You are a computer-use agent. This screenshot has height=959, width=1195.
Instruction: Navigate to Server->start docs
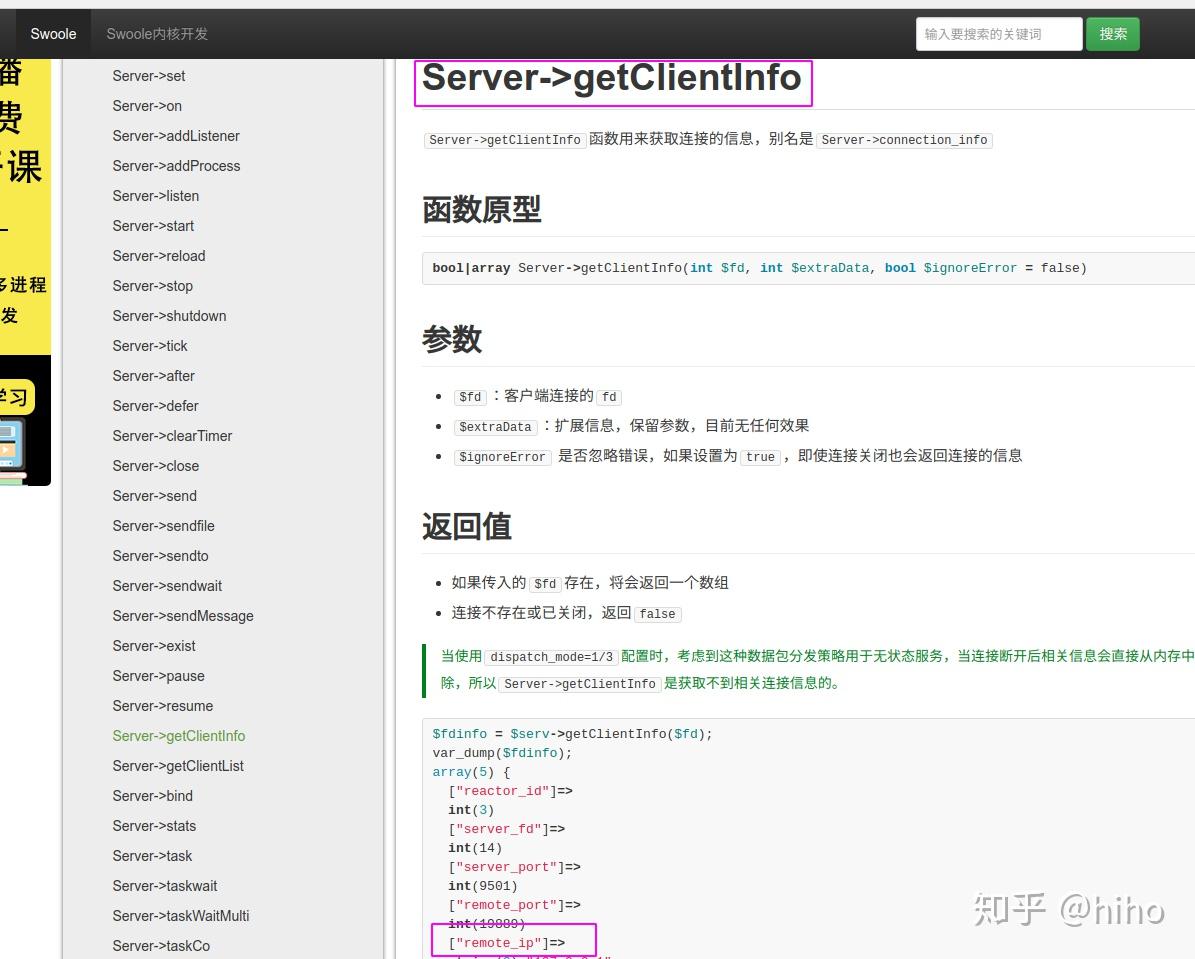(x=153, y=225)
